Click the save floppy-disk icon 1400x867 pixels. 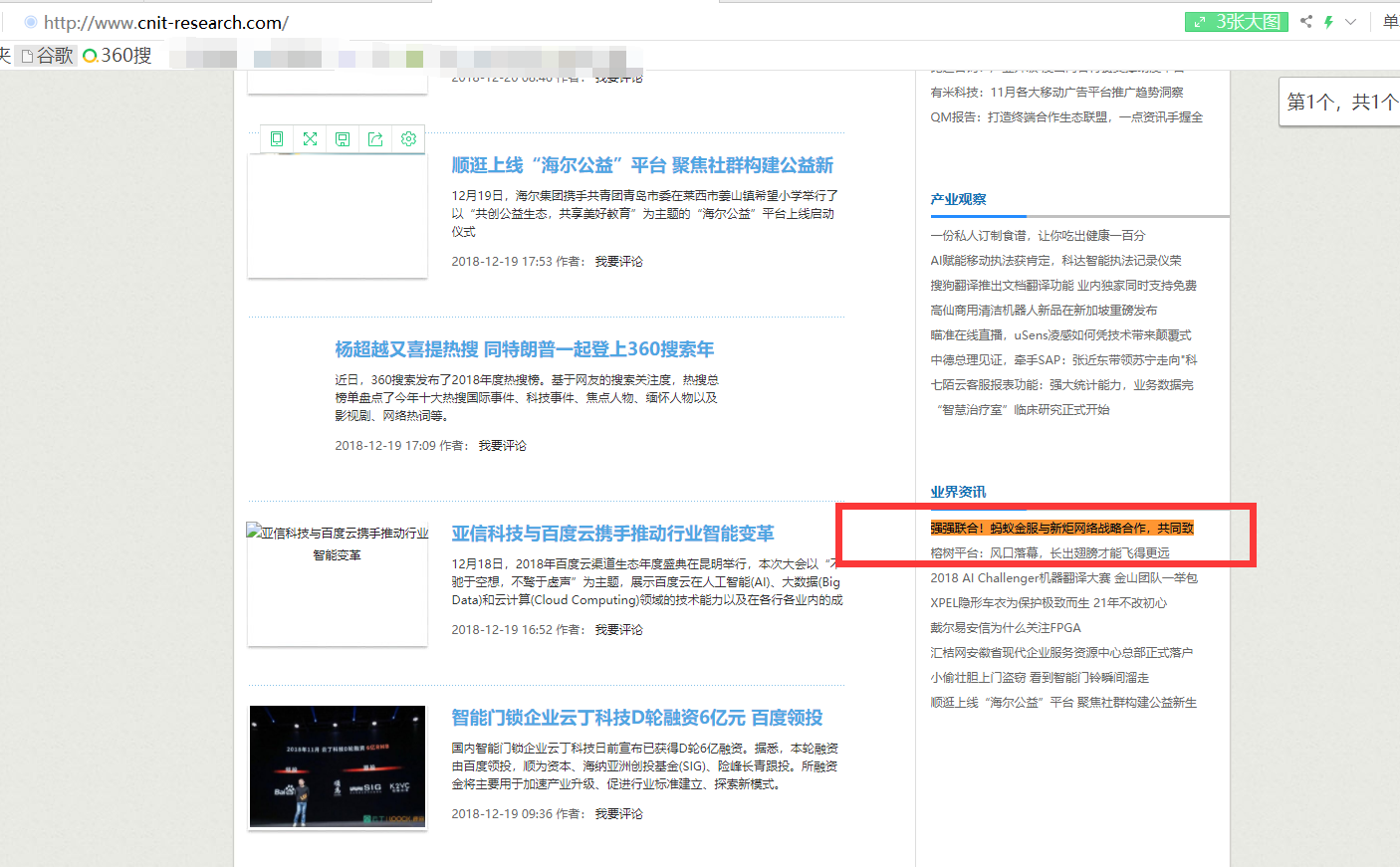343,139
